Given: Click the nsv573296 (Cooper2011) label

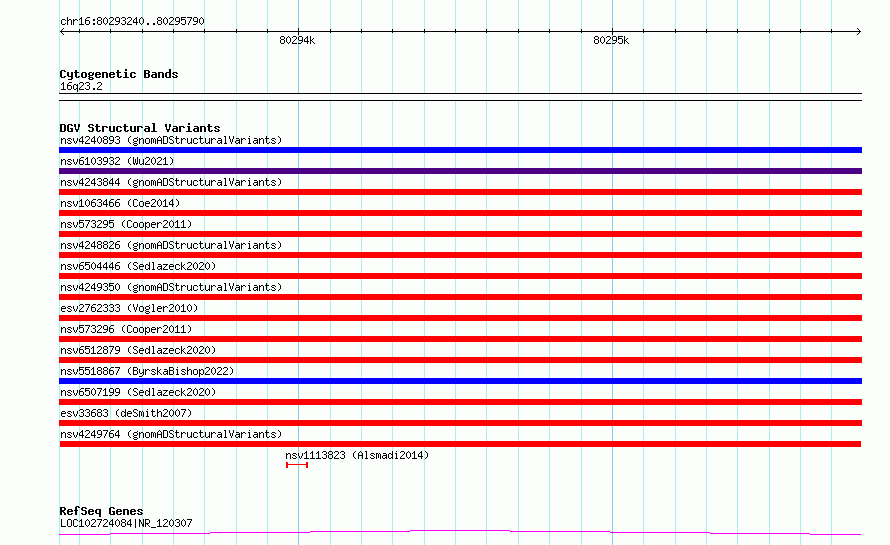Looking at the screenshot, I should (x=126, y=329).
